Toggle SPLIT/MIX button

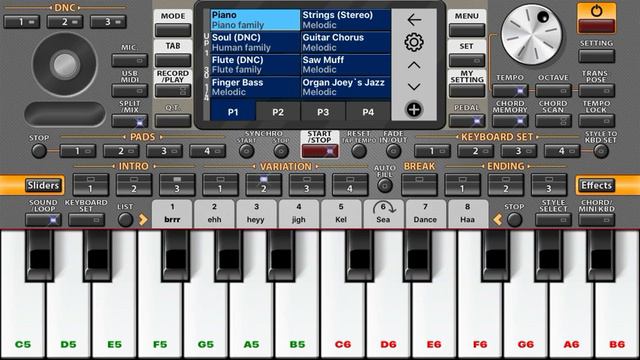point(129,120)
